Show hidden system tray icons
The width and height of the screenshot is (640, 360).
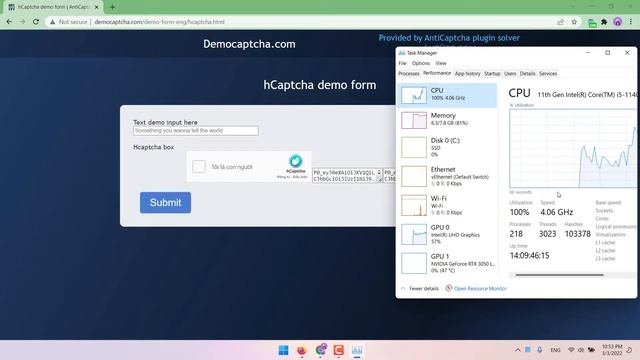coord(518,350)
